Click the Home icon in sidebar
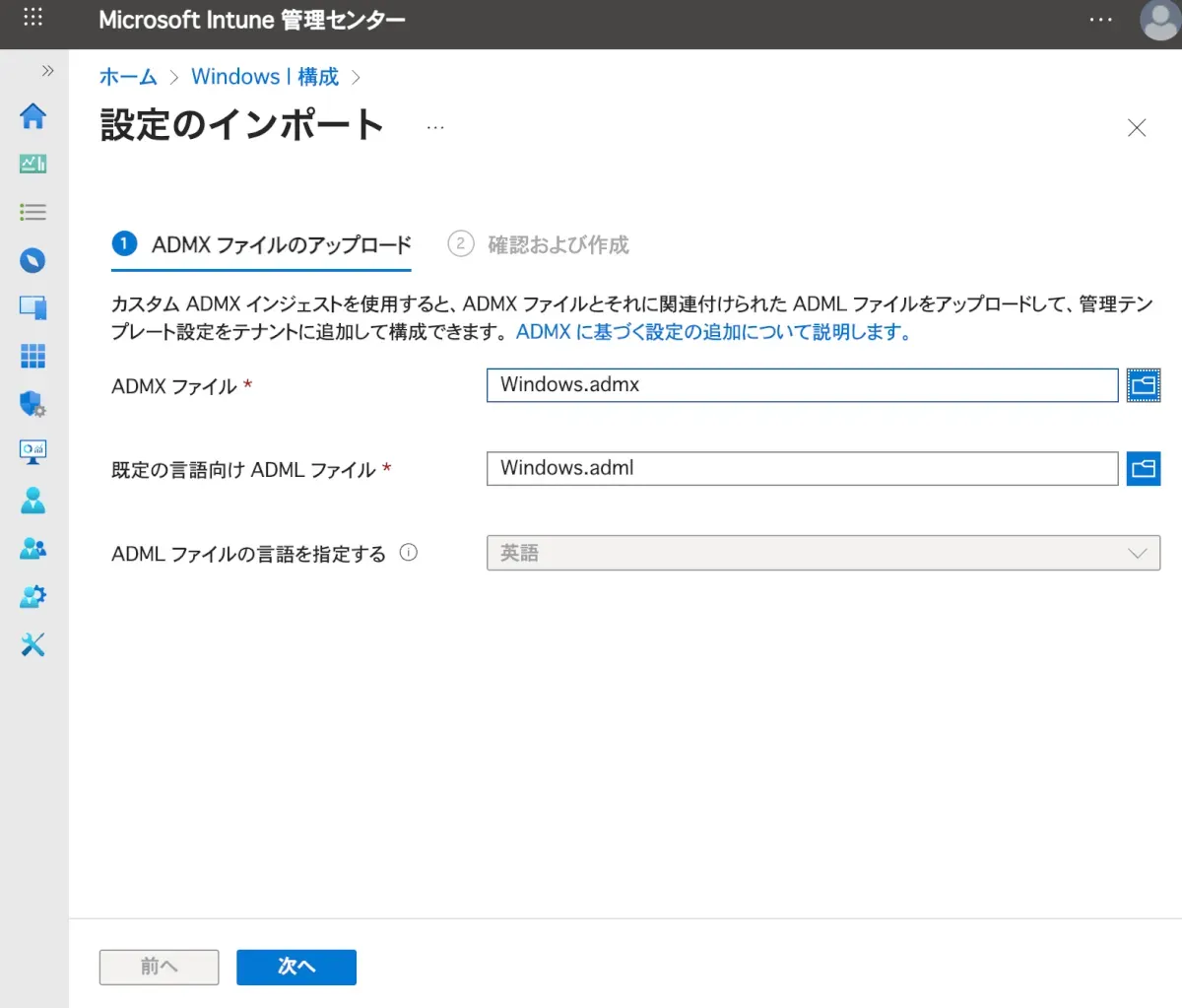1182x1008 pixels. pyautogui.click(x=33, y=115)
